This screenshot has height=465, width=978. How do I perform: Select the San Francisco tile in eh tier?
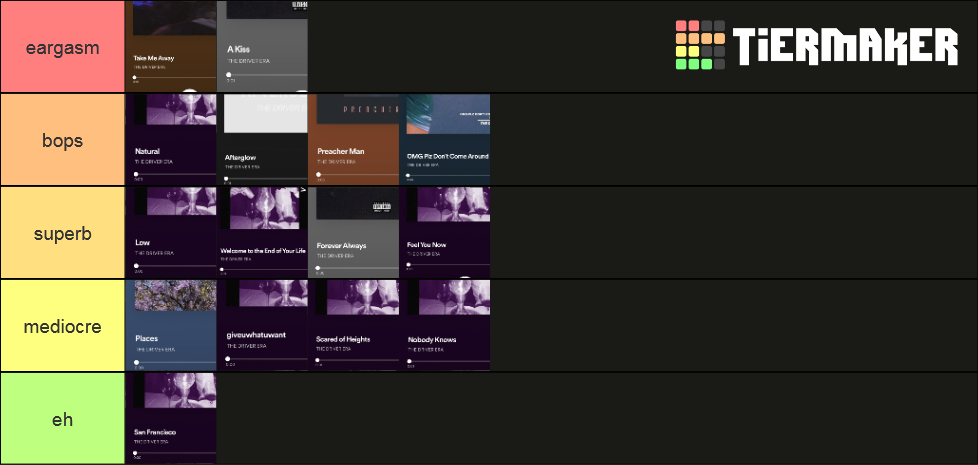[171, 418]
